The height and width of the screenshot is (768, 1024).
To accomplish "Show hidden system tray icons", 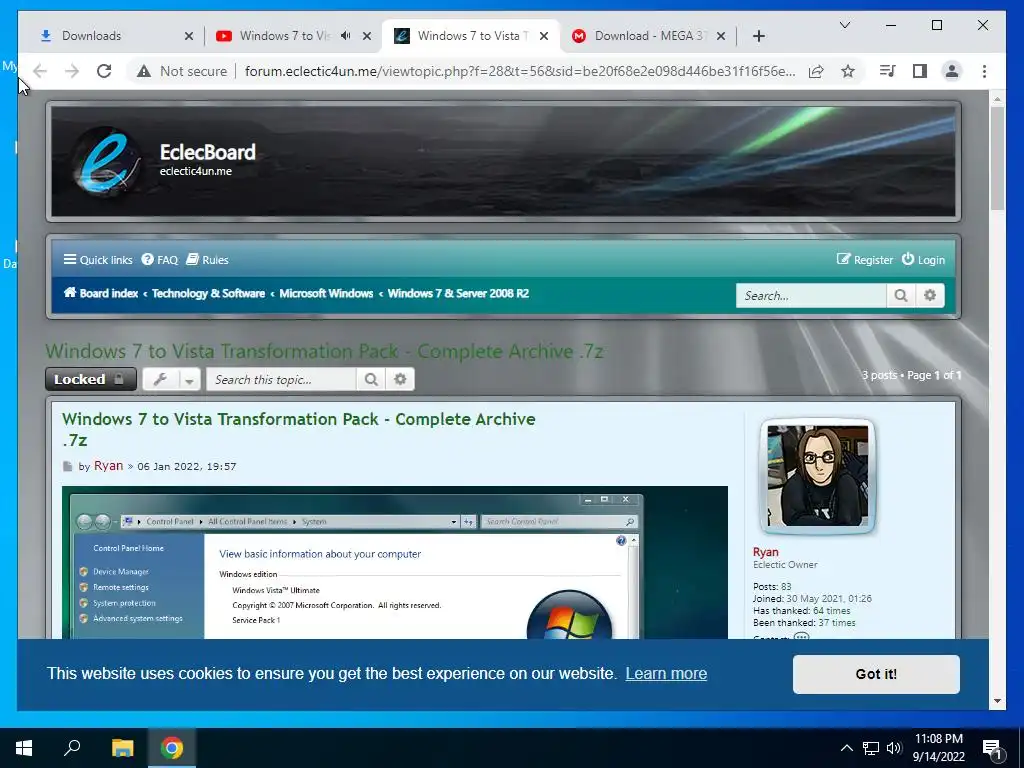I will (846, 748).
